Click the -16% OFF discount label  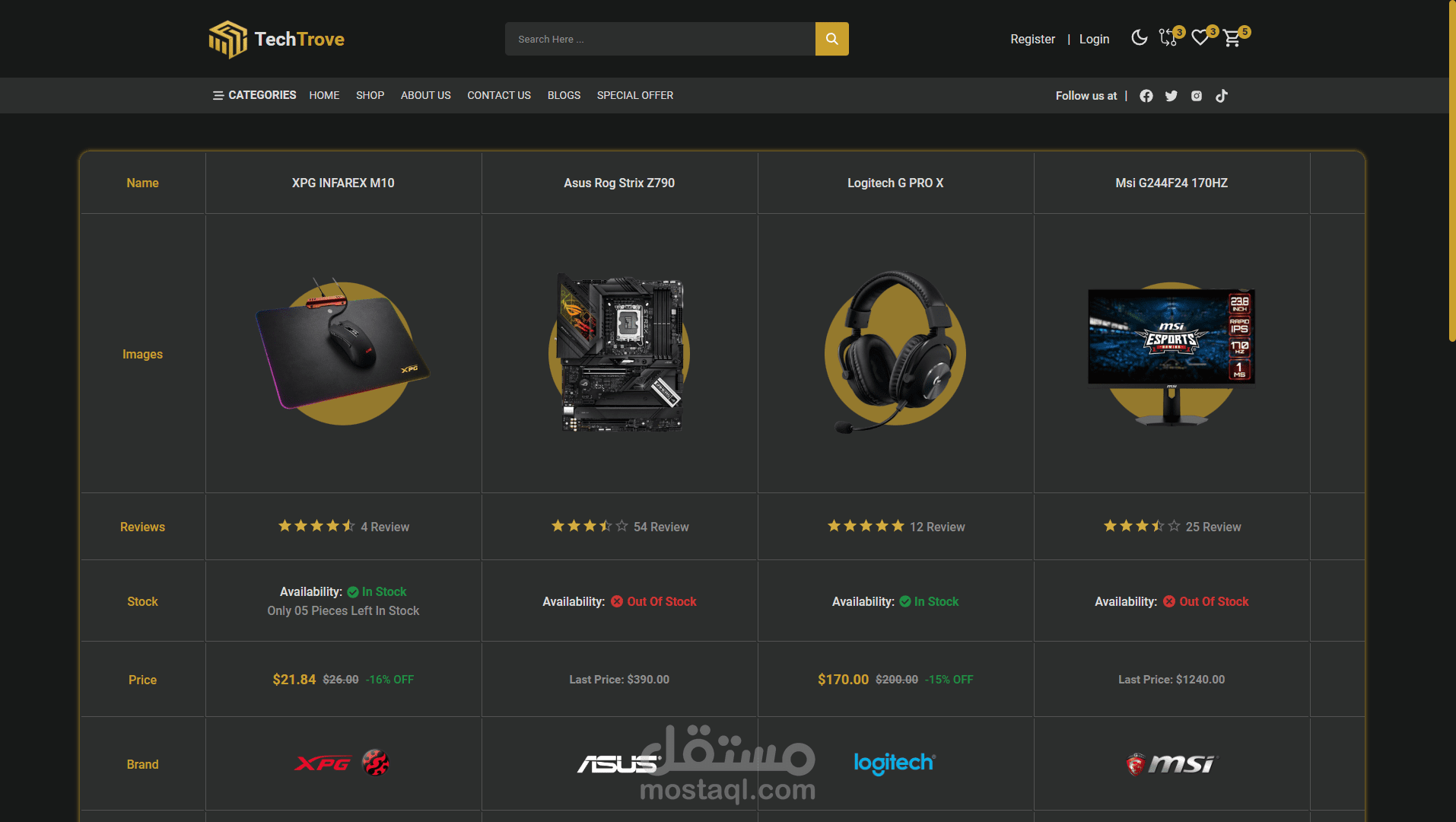coord(390,679)
